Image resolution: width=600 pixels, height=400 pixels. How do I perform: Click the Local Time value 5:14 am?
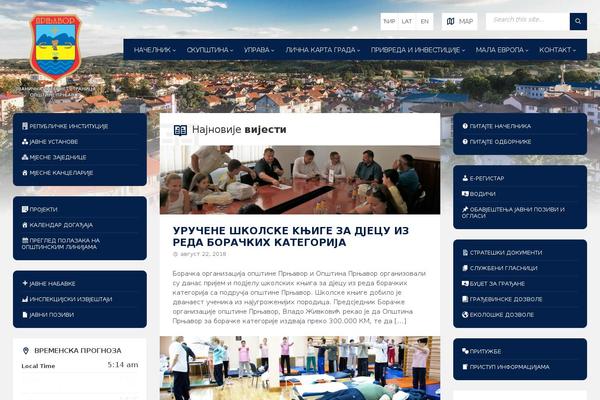pos(123,365)
